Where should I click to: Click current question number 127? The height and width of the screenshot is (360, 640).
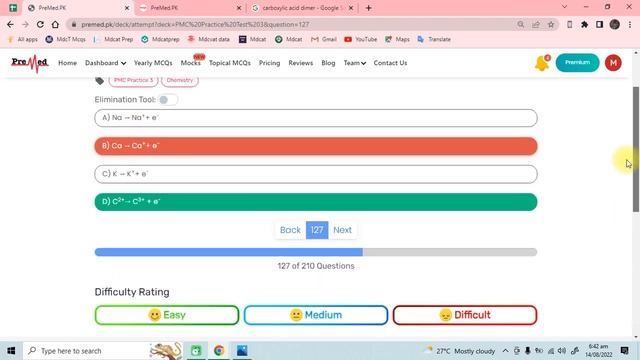pyautogui.click(x=317, y=230)
